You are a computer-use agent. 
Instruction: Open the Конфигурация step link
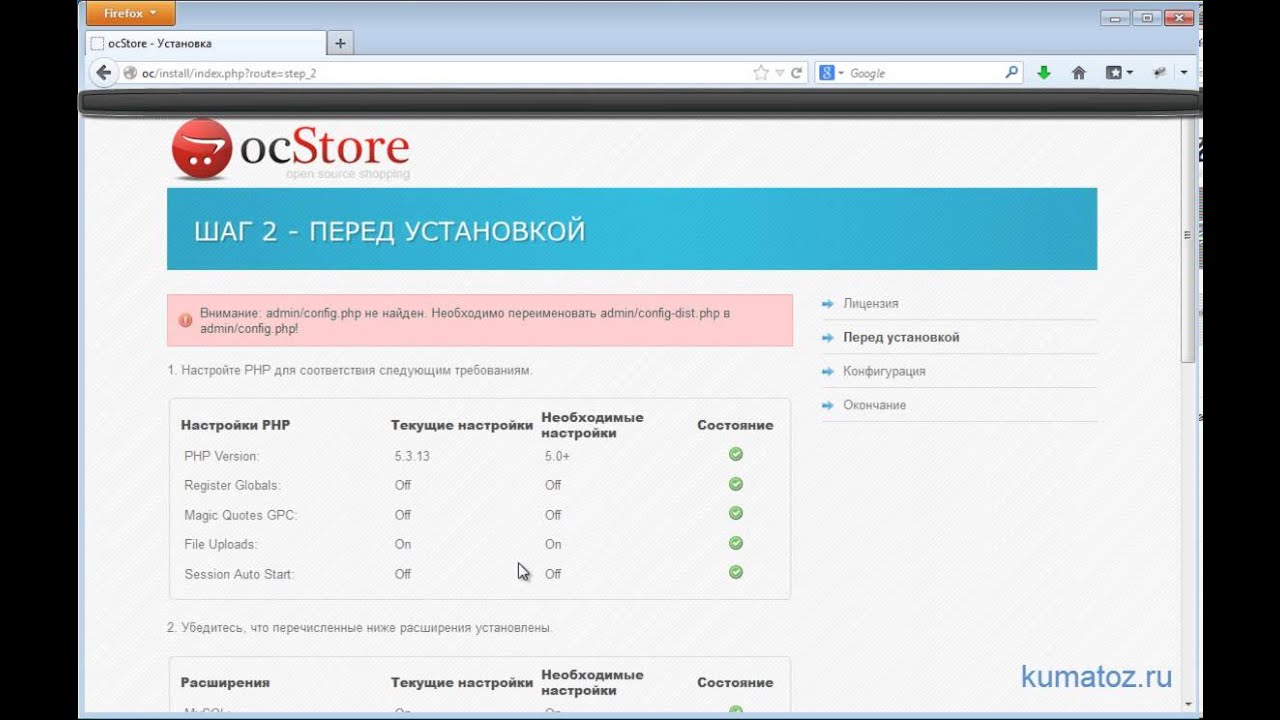coord(883,371)
